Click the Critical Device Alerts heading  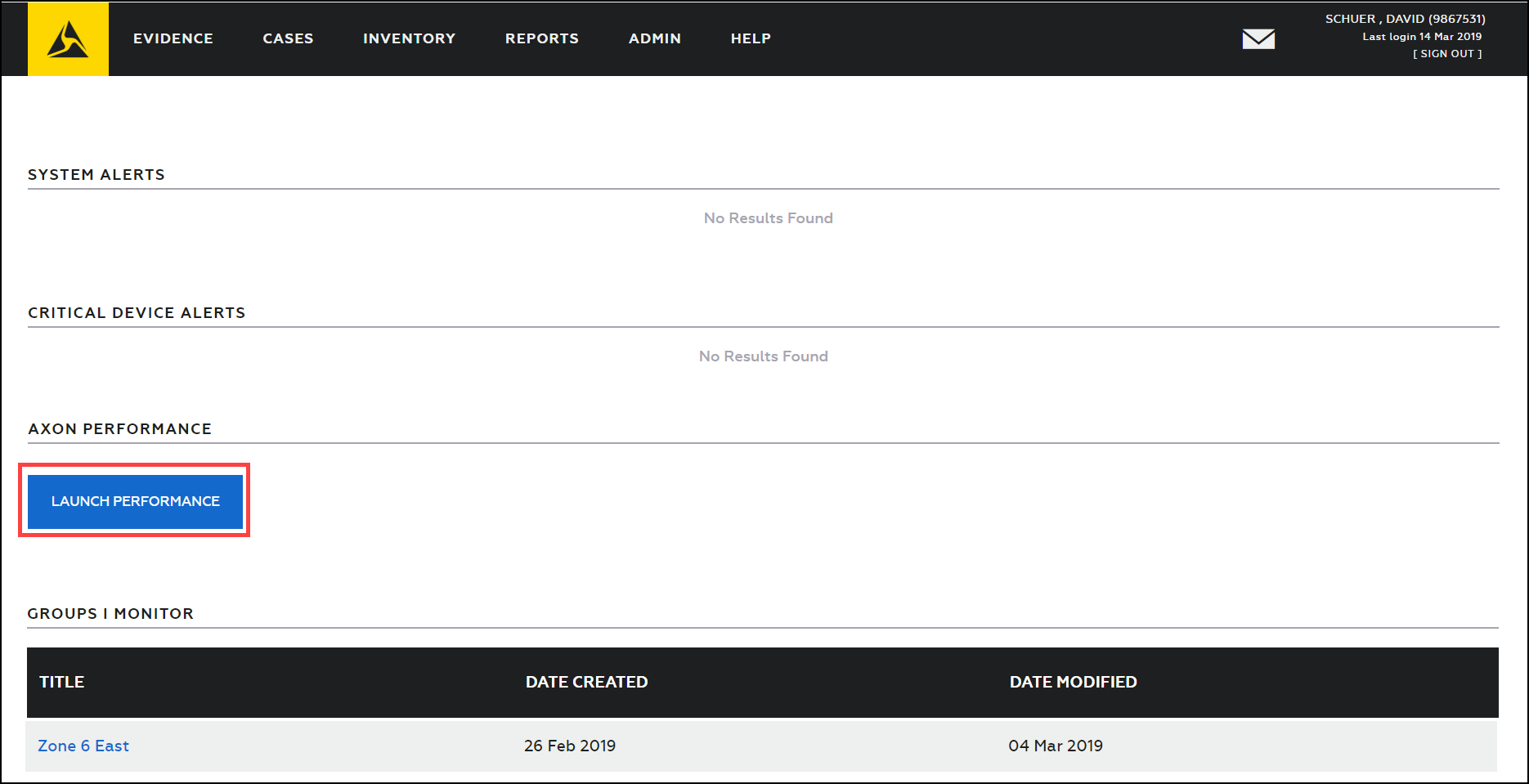[137, 313]
